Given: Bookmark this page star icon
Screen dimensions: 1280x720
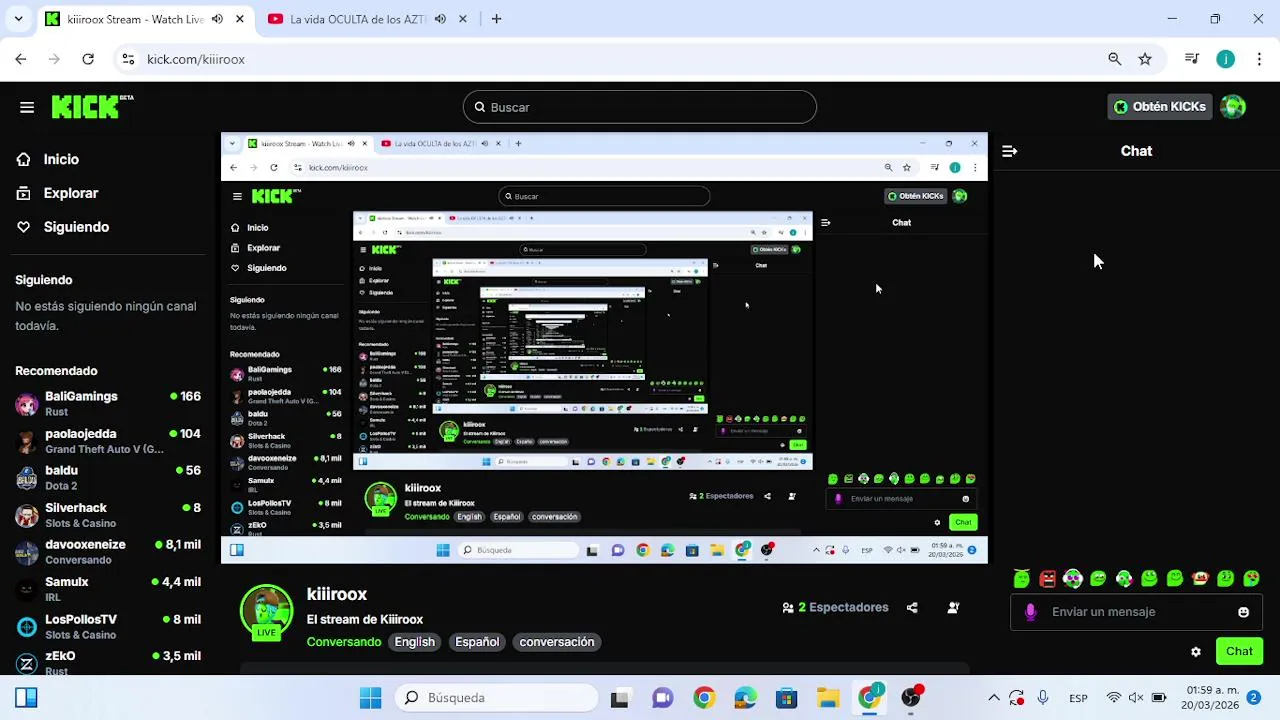Looking at the screenshot, I should click(1145, 59).
